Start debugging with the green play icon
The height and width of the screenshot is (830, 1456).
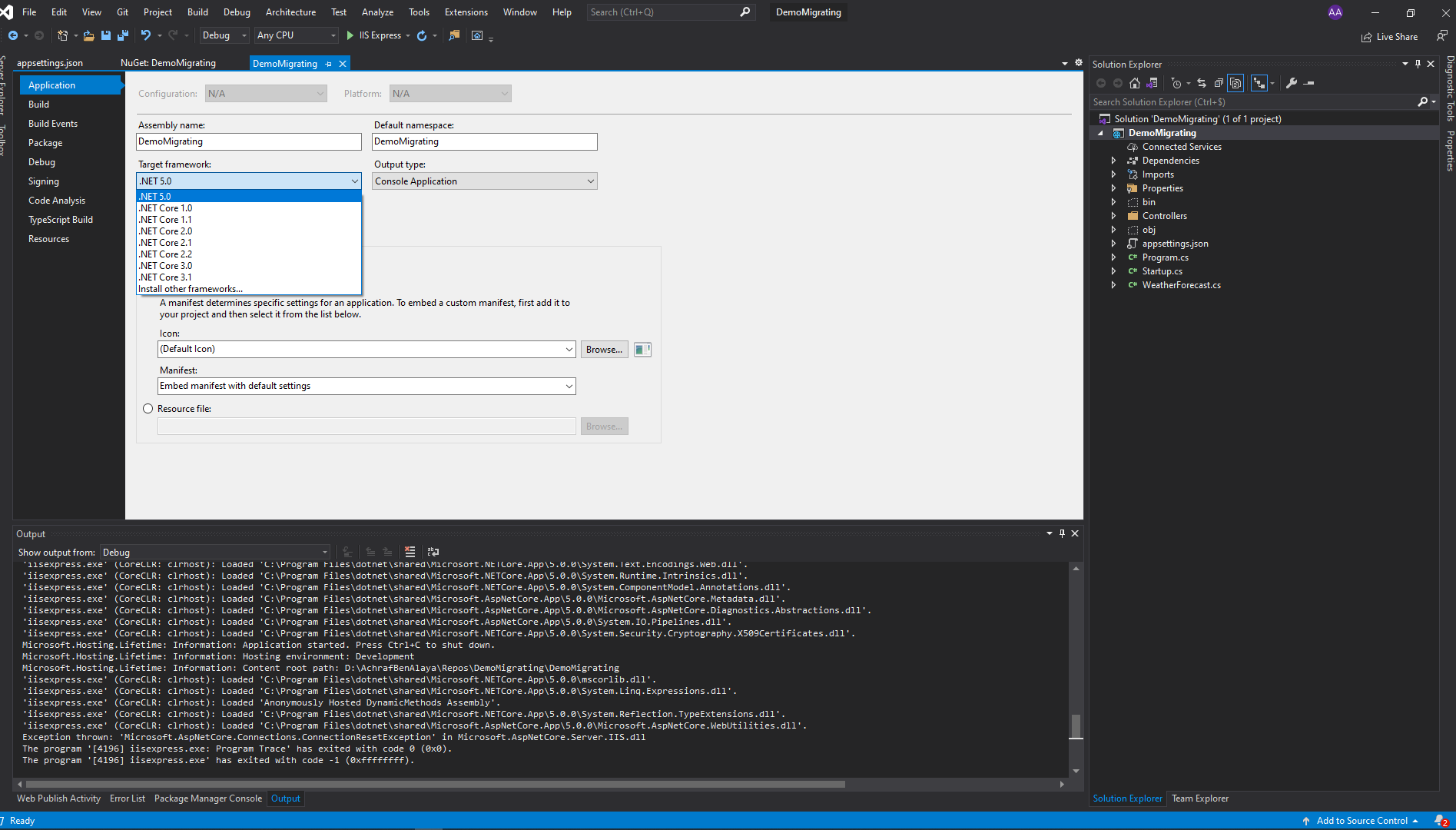(x=350, y=35)
